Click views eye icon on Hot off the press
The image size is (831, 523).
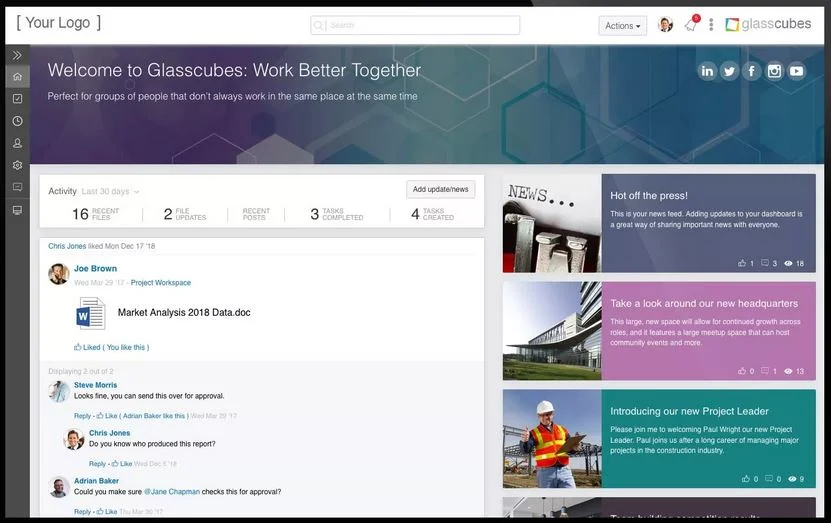point(788,263)
